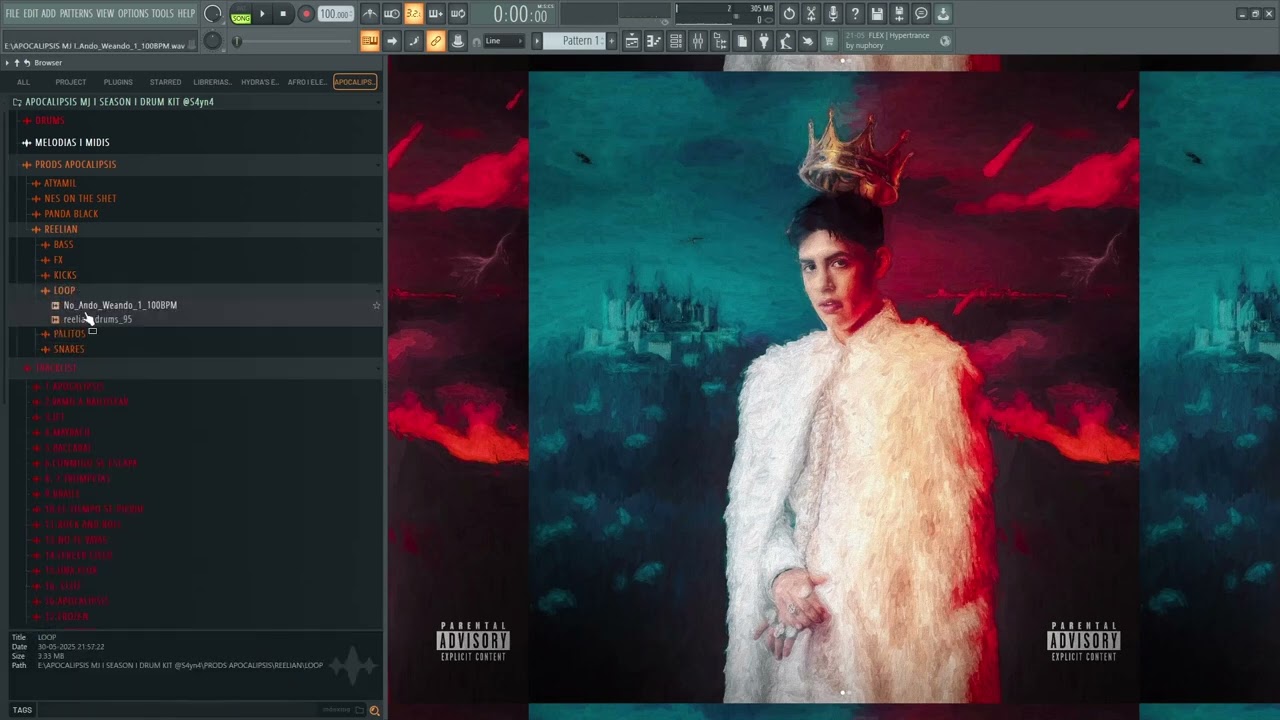Click the TAGS label in the browser
Image resolution: width=1280 pixels, height=720 pixels.
(x=22, y=710)
